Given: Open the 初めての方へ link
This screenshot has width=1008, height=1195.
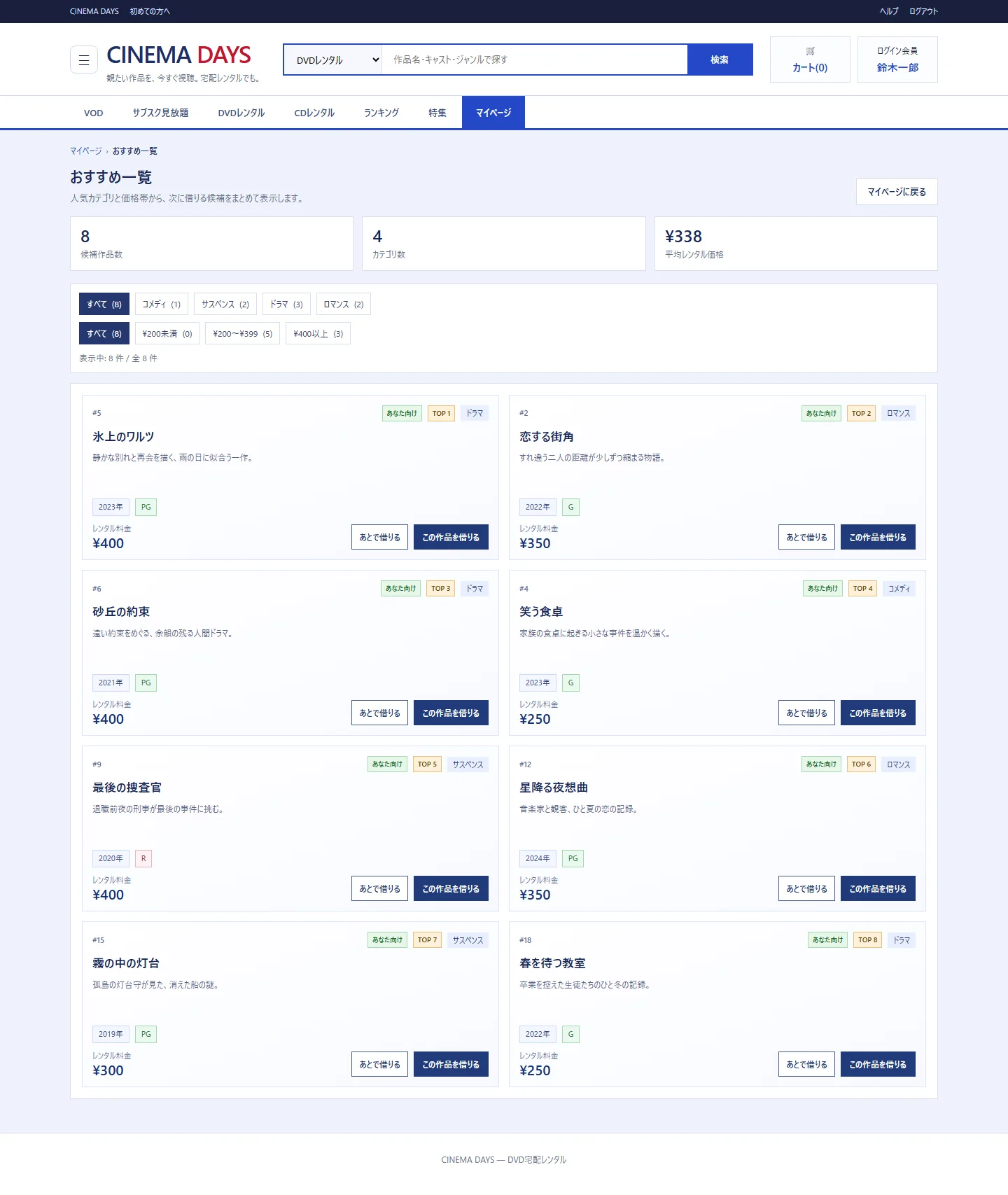Looking at the screenshot, I should click(x=150, y=11).
